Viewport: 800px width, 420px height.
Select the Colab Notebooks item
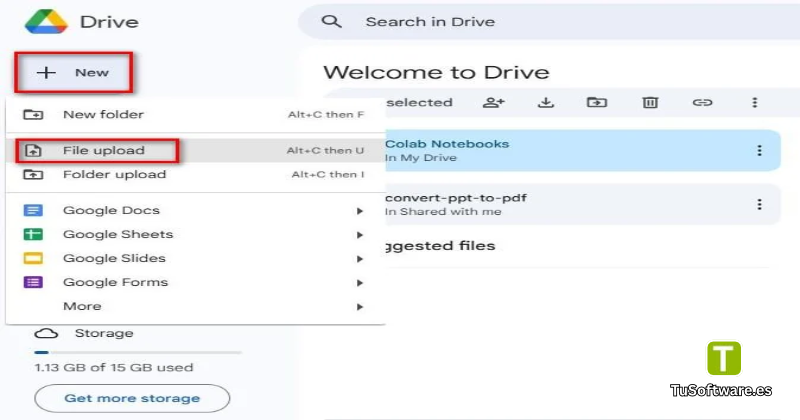583,151
